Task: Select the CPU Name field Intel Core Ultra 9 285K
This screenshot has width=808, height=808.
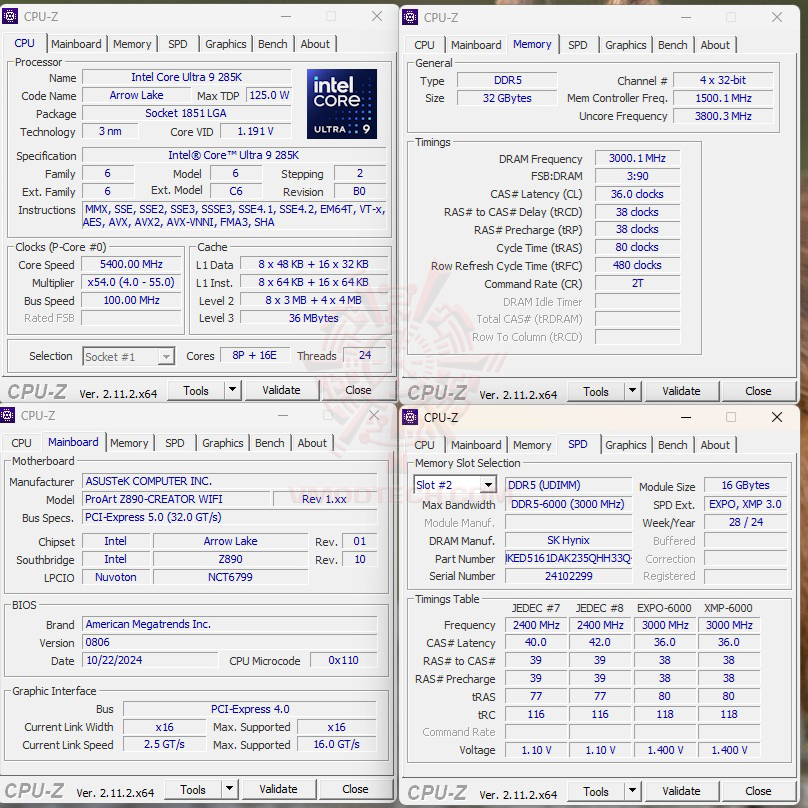Action: (187, 77)
